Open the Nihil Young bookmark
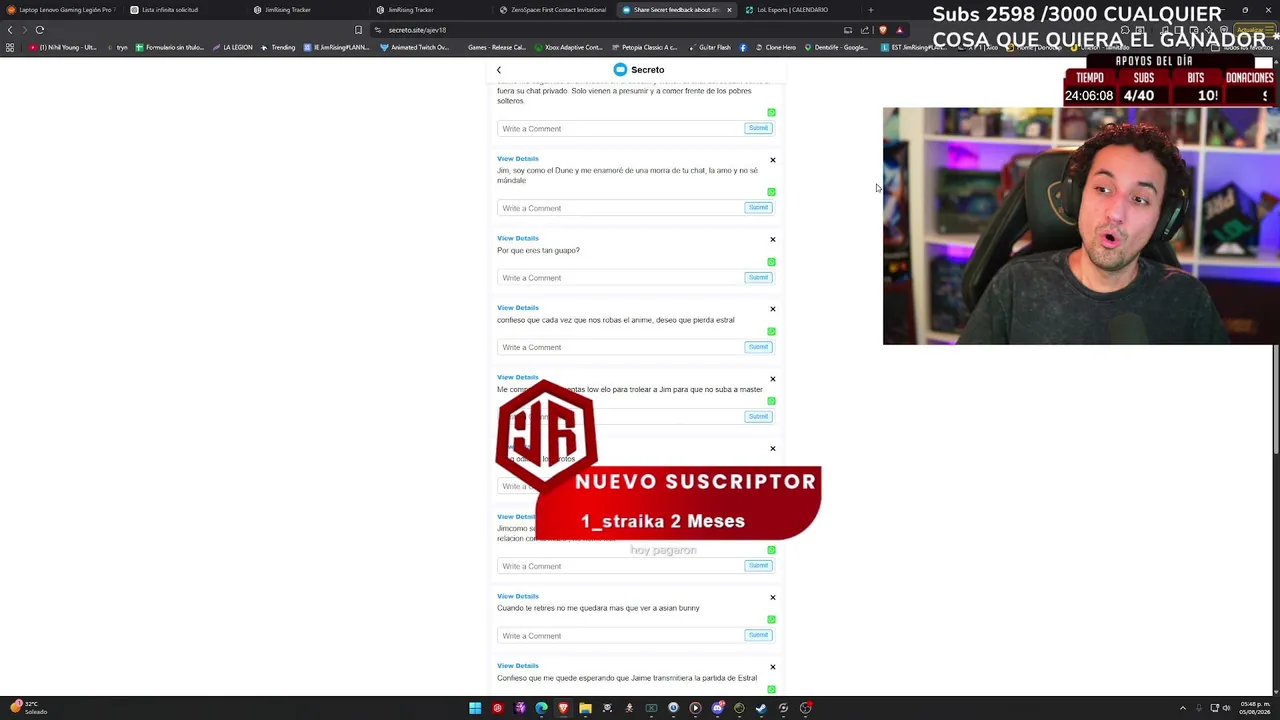 (64, 47)
